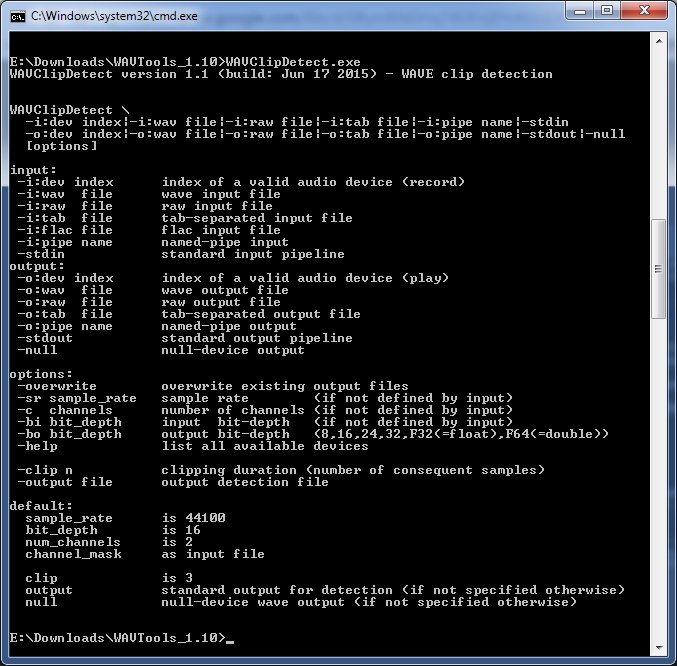Close the cmd.exe window
Viewport: 677px width, 666px height.
click(x=644, y=10)
